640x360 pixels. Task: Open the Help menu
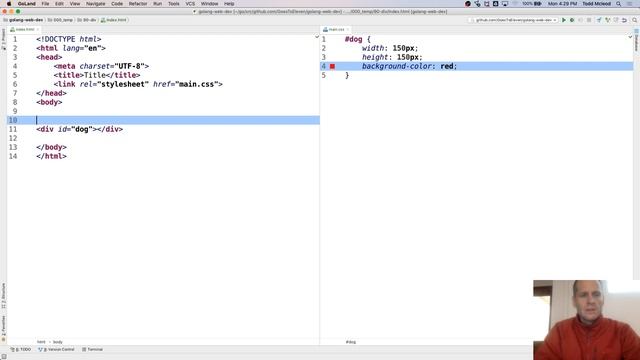pyautogui.click(x=229, y=4)
